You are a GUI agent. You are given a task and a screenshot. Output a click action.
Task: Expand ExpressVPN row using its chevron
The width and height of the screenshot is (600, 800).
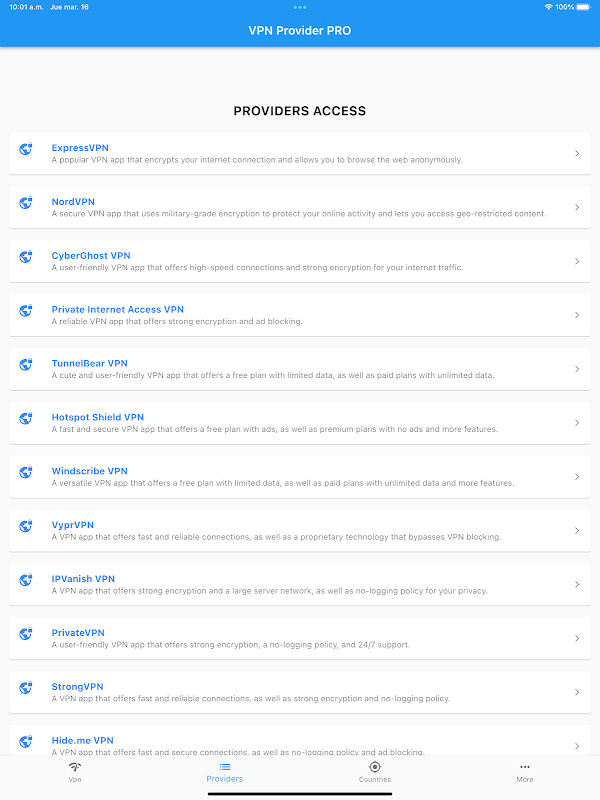[577, 154]
